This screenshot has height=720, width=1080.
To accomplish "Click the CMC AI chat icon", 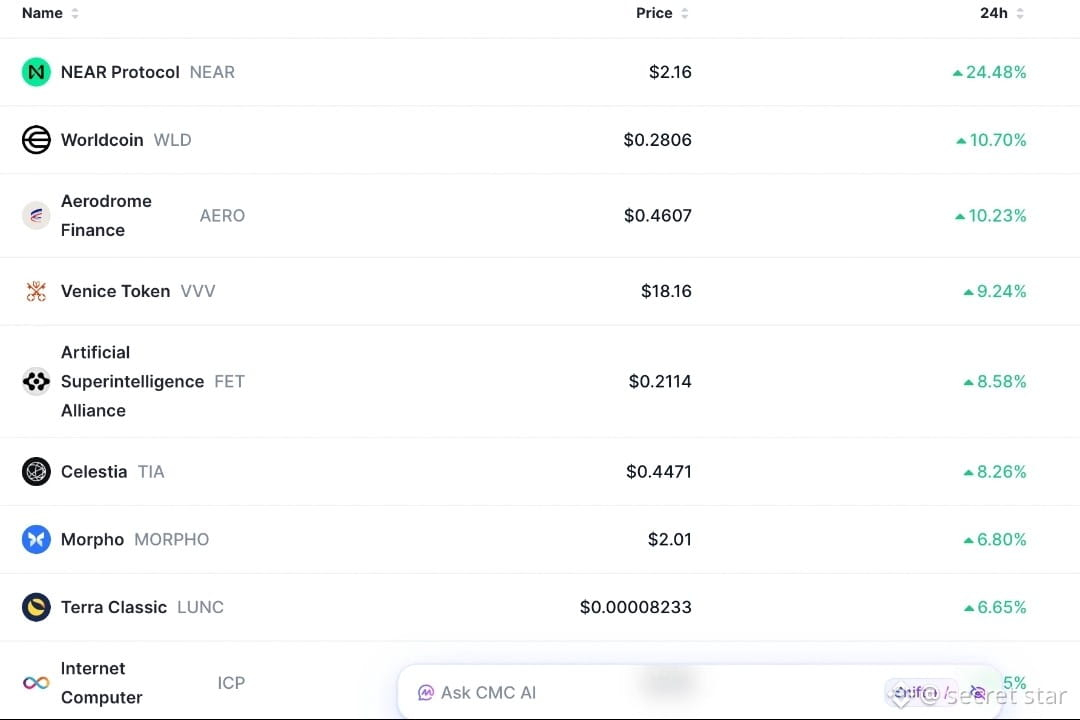I will coord(426,692).
